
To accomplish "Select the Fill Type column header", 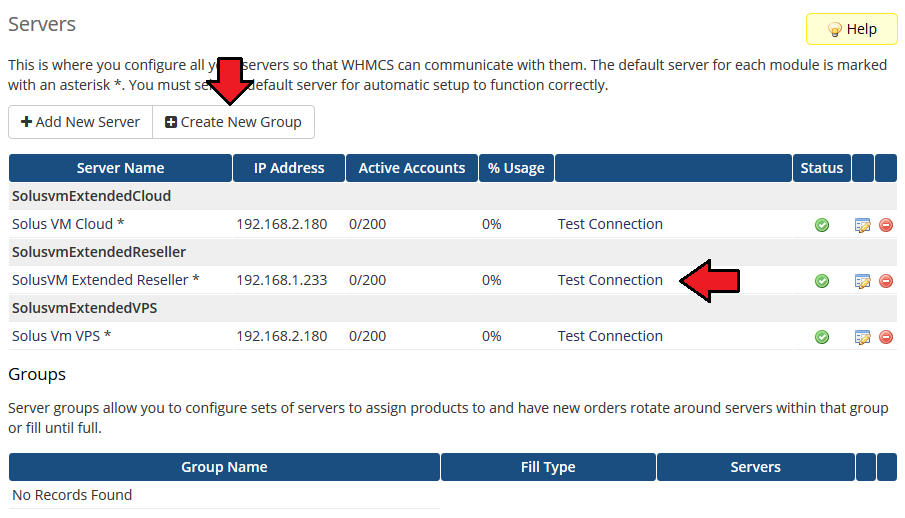I will coord(548,467).
